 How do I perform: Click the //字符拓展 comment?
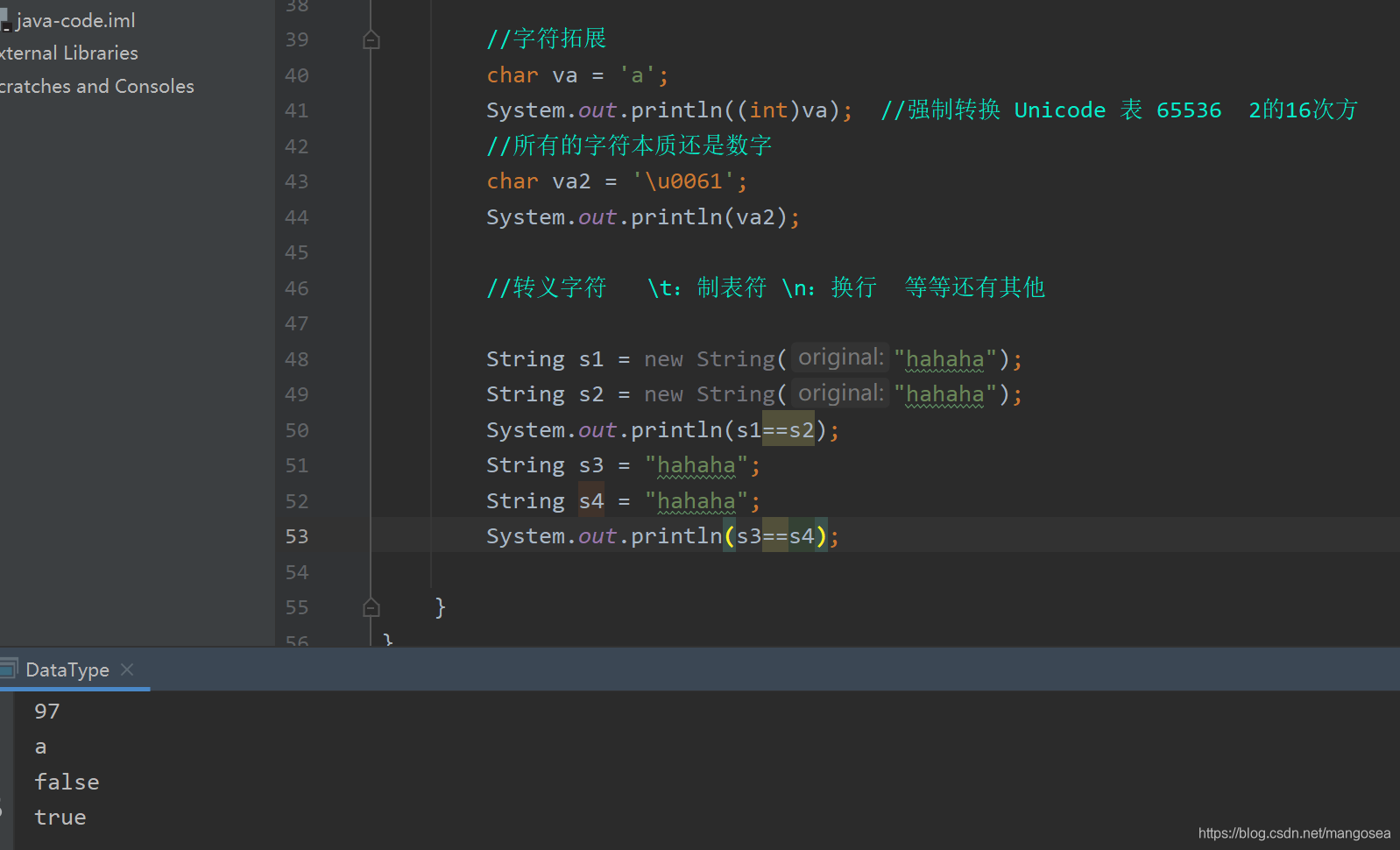pyautogui.click(x=547, y=39)
